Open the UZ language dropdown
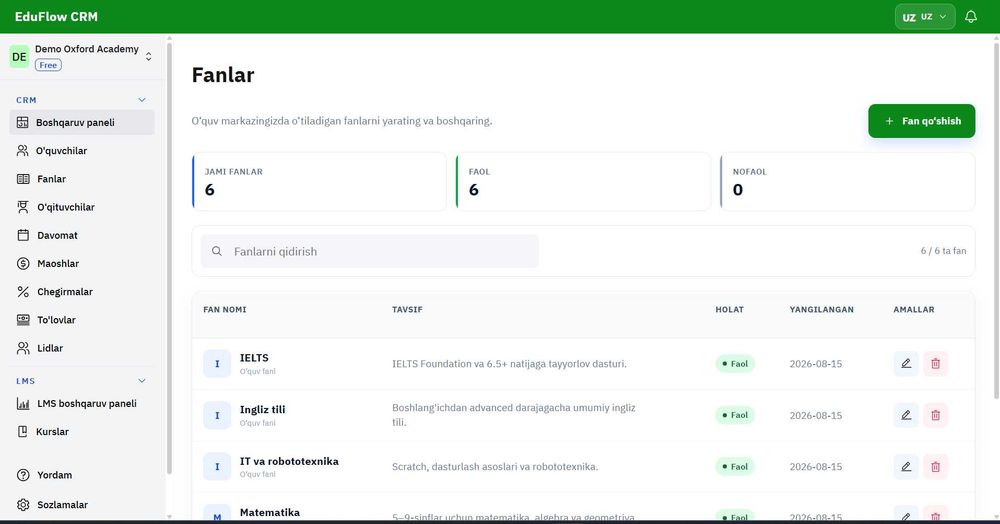Image resolution: width=1000 pixels, height=524 pixels. [925, 17]
